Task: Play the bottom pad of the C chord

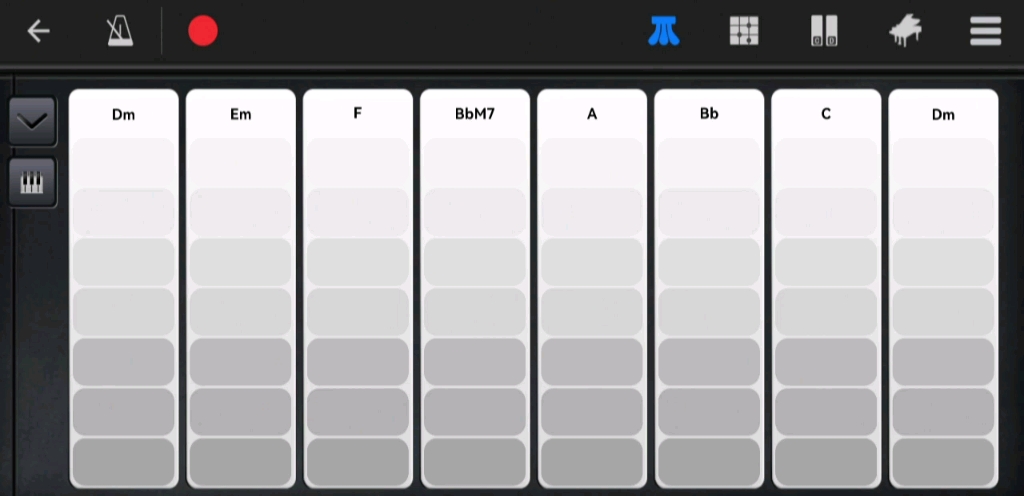Action: 826,462
